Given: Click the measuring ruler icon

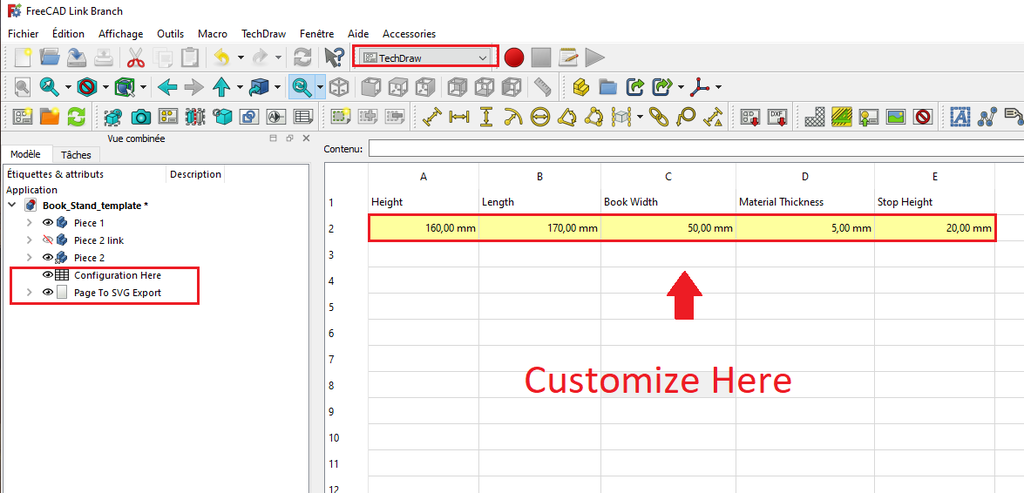Looking at the screenshot, I should (x=542, y=87).
